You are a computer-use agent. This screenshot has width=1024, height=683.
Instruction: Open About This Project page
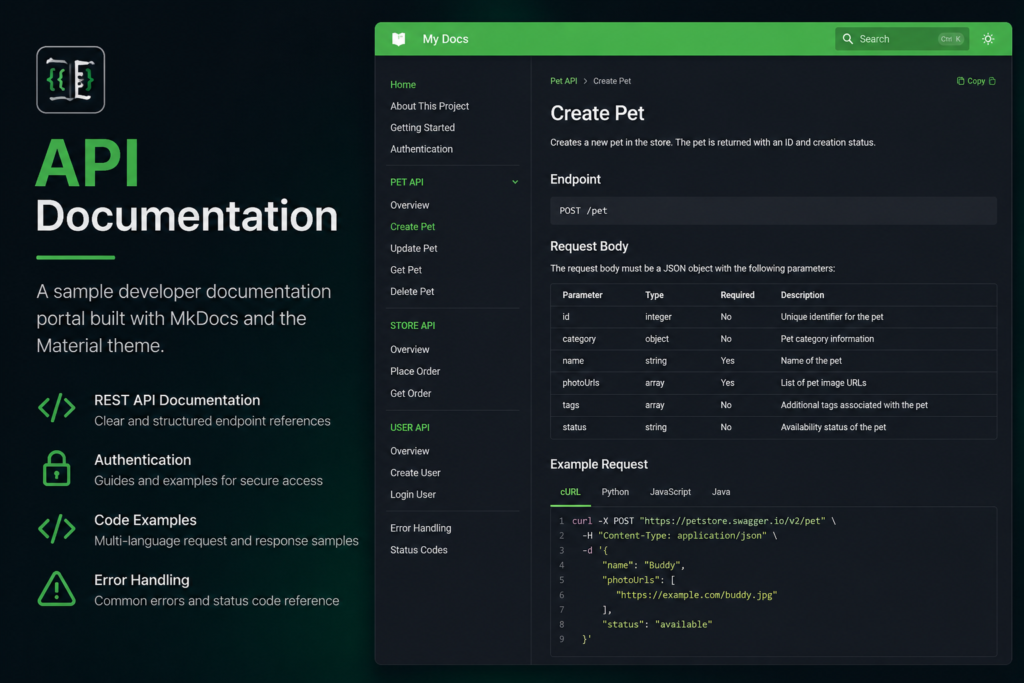coord(430,106)
